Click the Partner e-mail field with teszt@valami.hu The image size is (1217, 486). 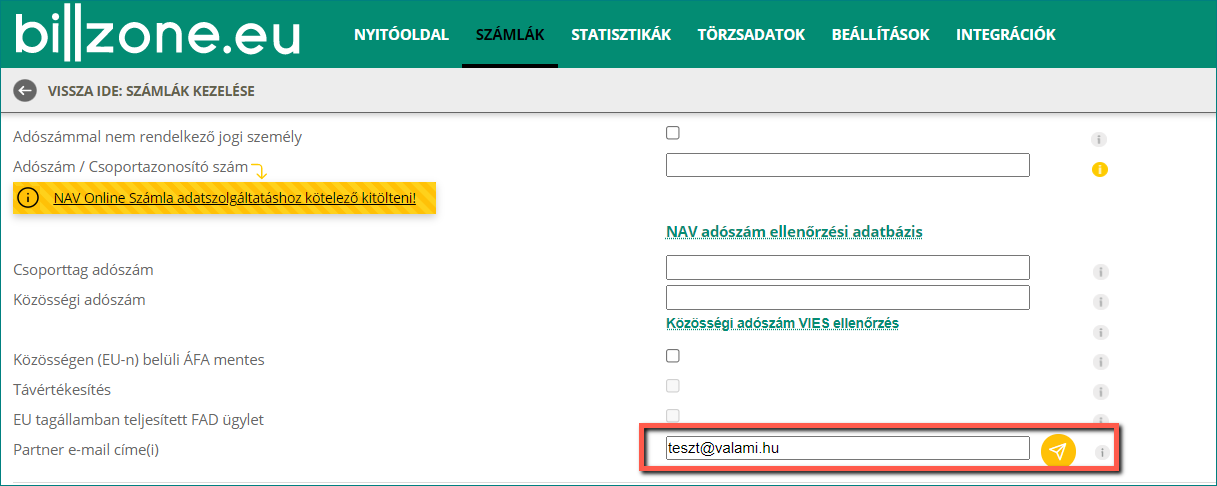[848, 449]
